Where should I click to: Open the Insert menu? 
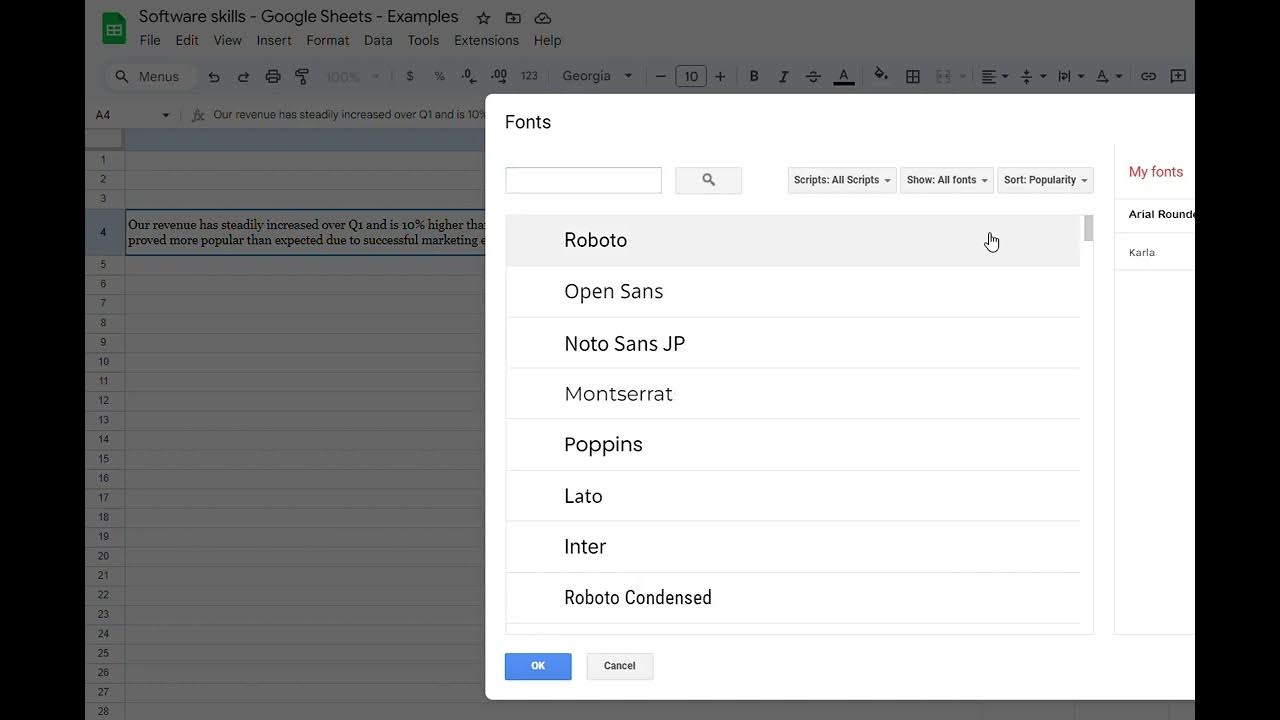274,40
